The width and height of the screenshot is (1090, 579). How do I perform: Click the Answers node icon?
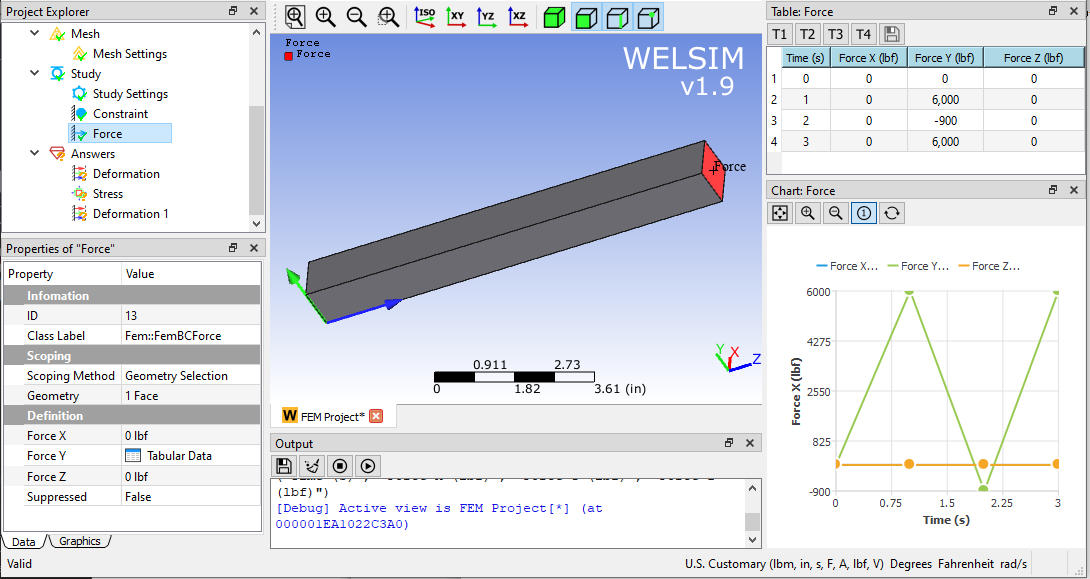click(x=57, y=154)
